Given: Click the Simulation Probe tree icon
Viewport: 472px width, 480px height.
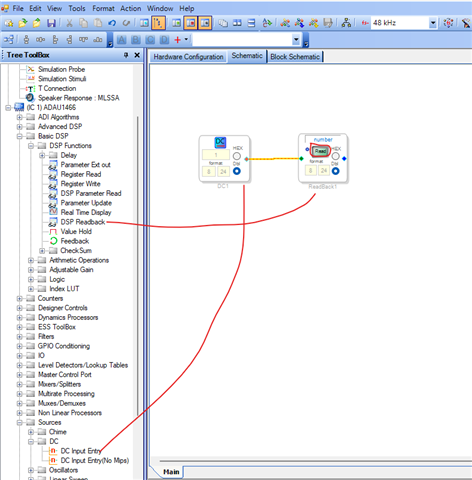Looking at the screenshot, I should tap(31, 69).
